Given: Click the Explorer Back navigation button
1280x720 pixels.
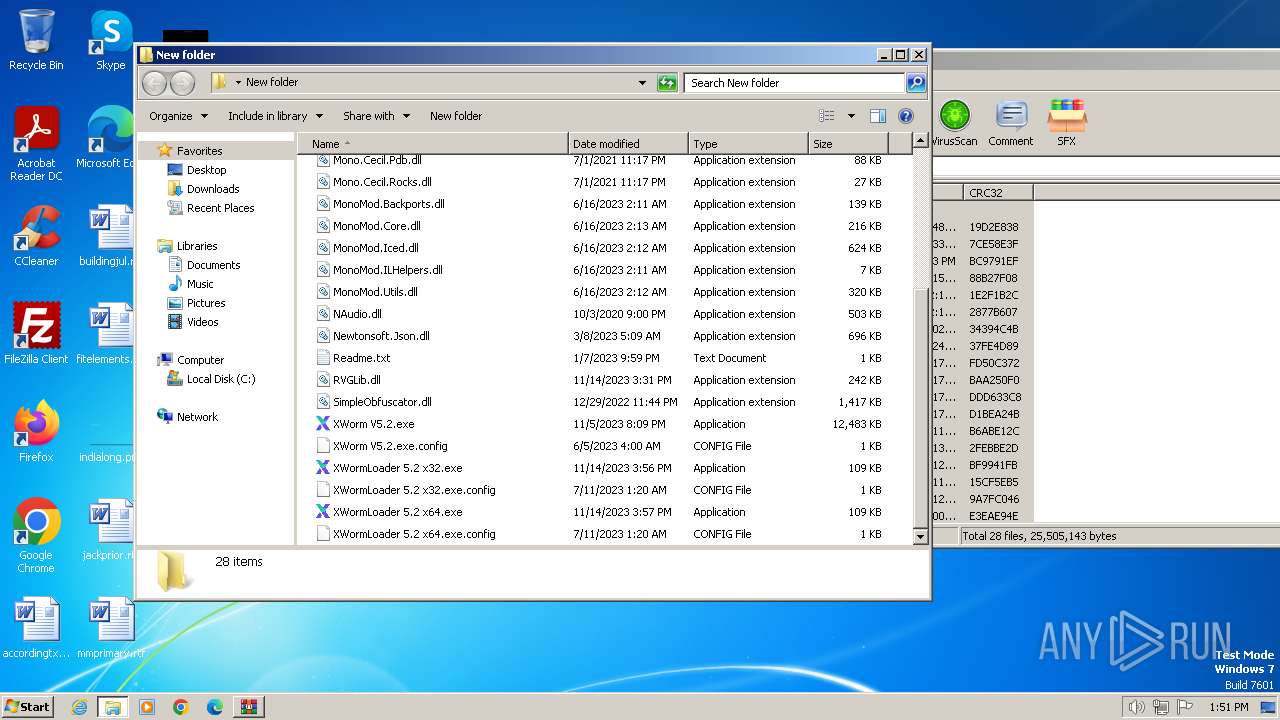Looking at the screenshot, I should pyautogui.click(x=154, y=83).
